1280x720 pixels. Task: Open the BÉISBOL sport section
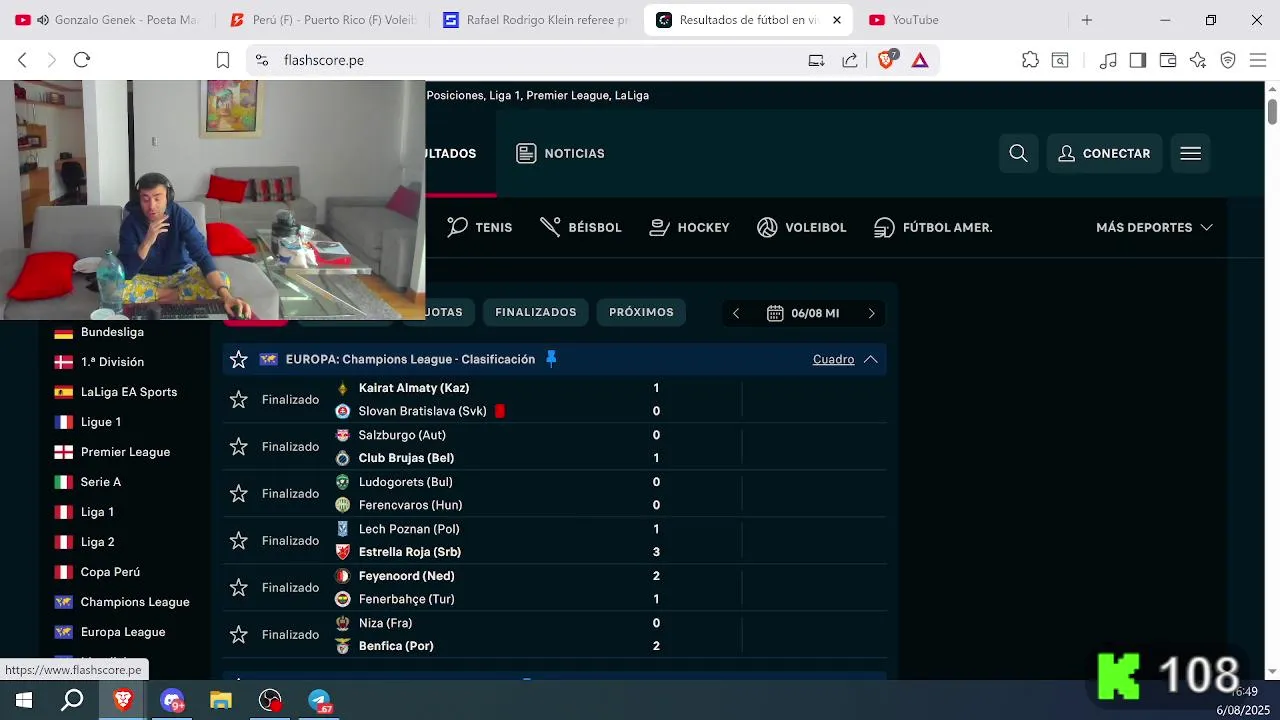point(581,227)
